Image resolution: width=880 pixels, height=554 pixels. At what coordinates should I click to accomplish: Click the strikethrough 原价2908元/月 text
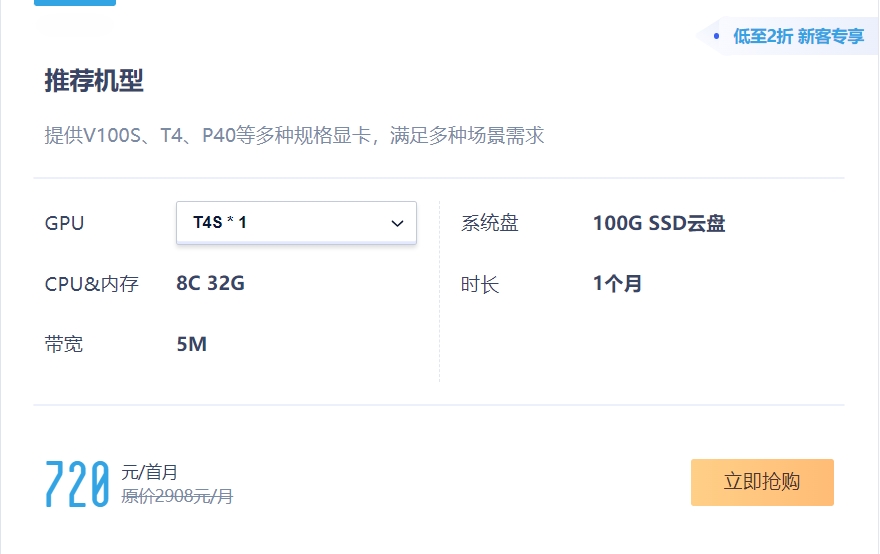pos(177,496)
